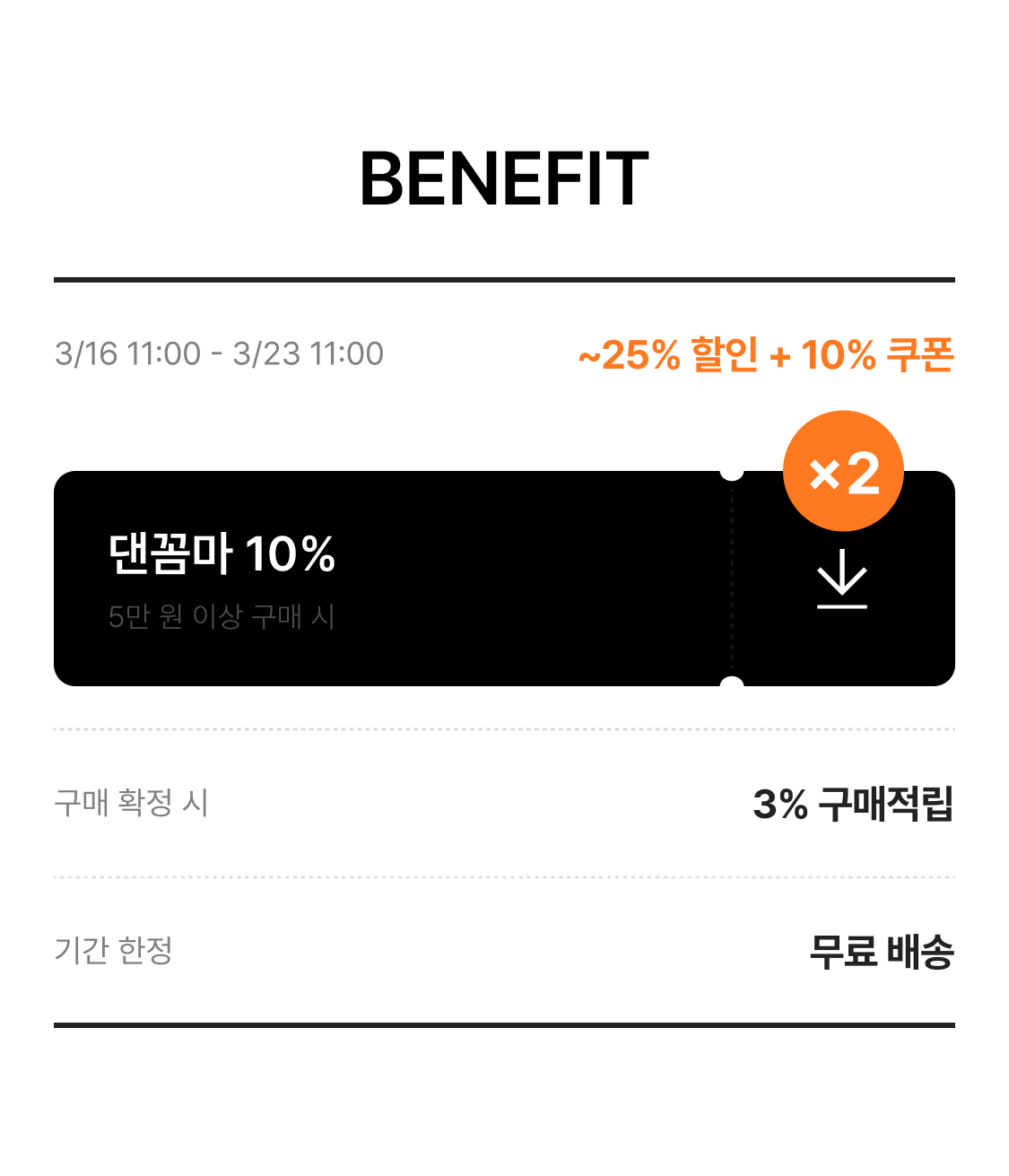Click the 3/16 11:00 - 3/23 11:00 period text
Image resolution: width=1009 pixels, height=1176 pixels.
(x=219, y=354)
